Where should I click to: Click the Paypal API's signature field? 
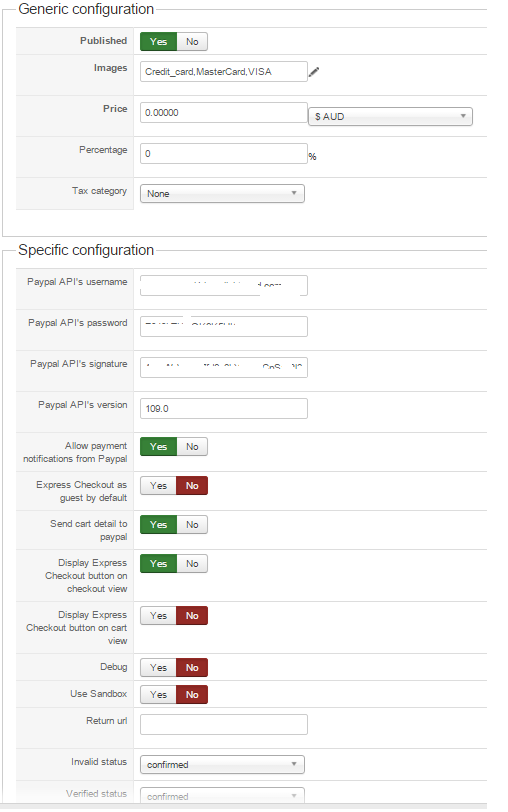224,367
